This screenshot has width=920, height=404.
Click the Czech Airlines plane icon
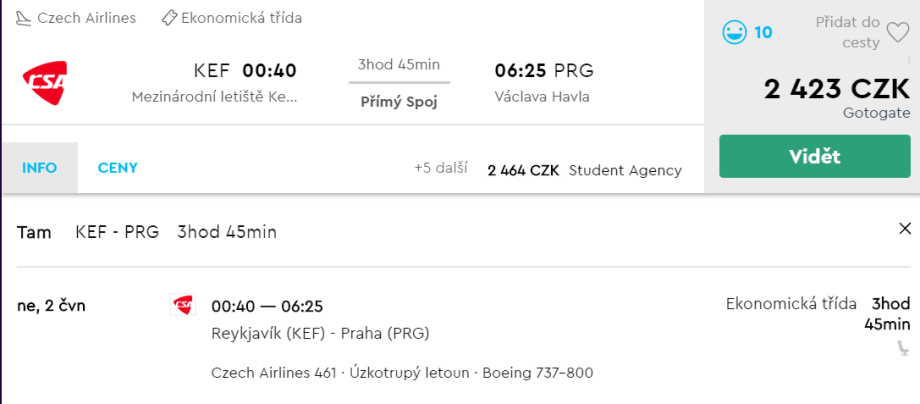pos(23,18)
